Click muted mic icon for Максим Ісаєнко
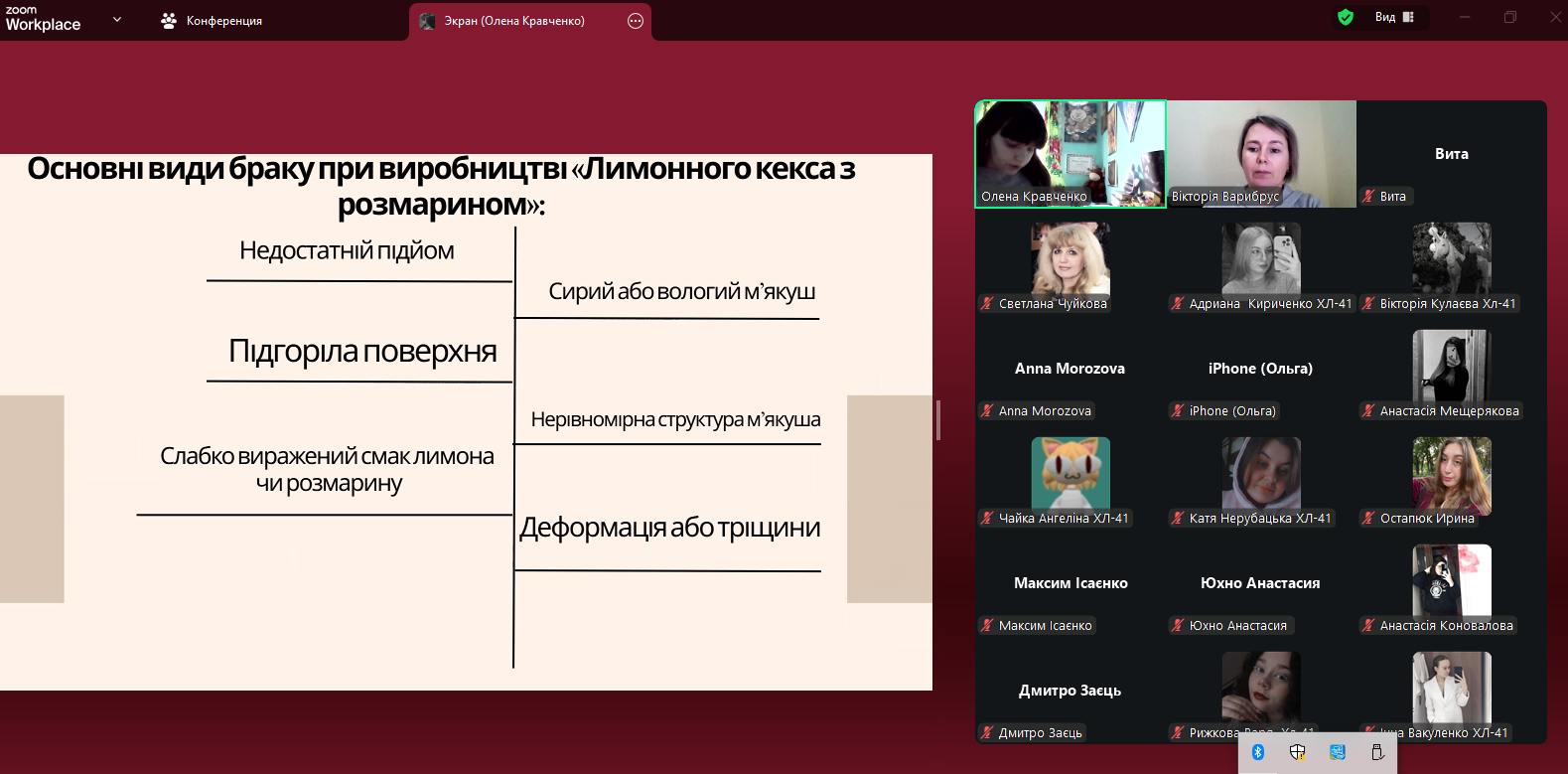Image resolution: width=1568 pixels, height=774 pixels. point(987,626)
